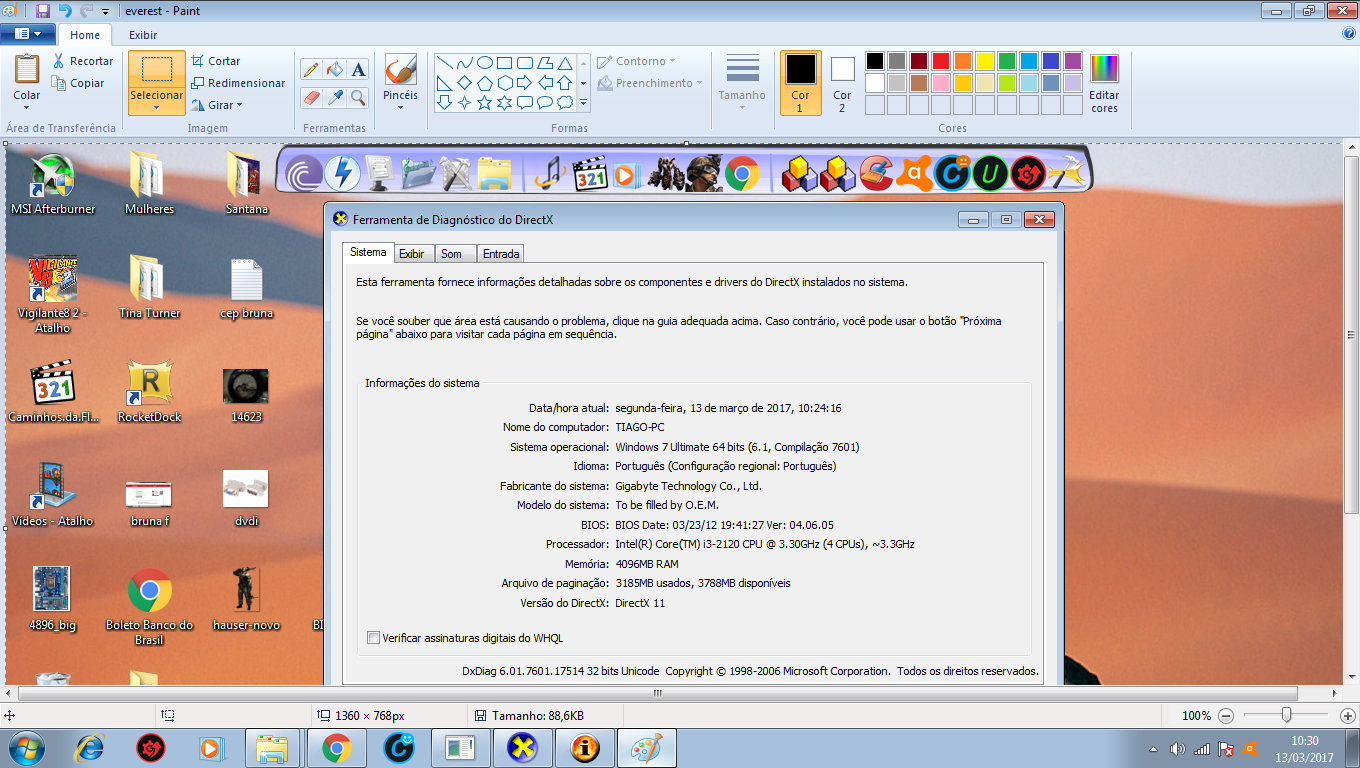The width and height of the screenshot is (1360, 768).
Task: Expand the Colar dropdown arrow
Action: (x=27, y=108)
